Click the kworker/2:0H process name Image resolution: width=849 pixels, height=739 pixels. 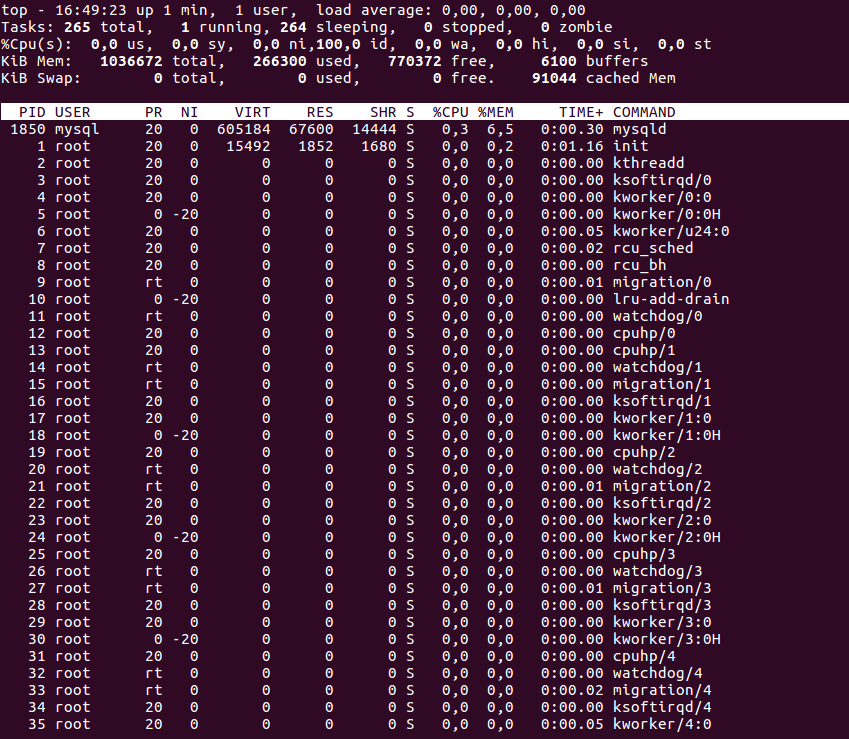[x=667, y=537]
